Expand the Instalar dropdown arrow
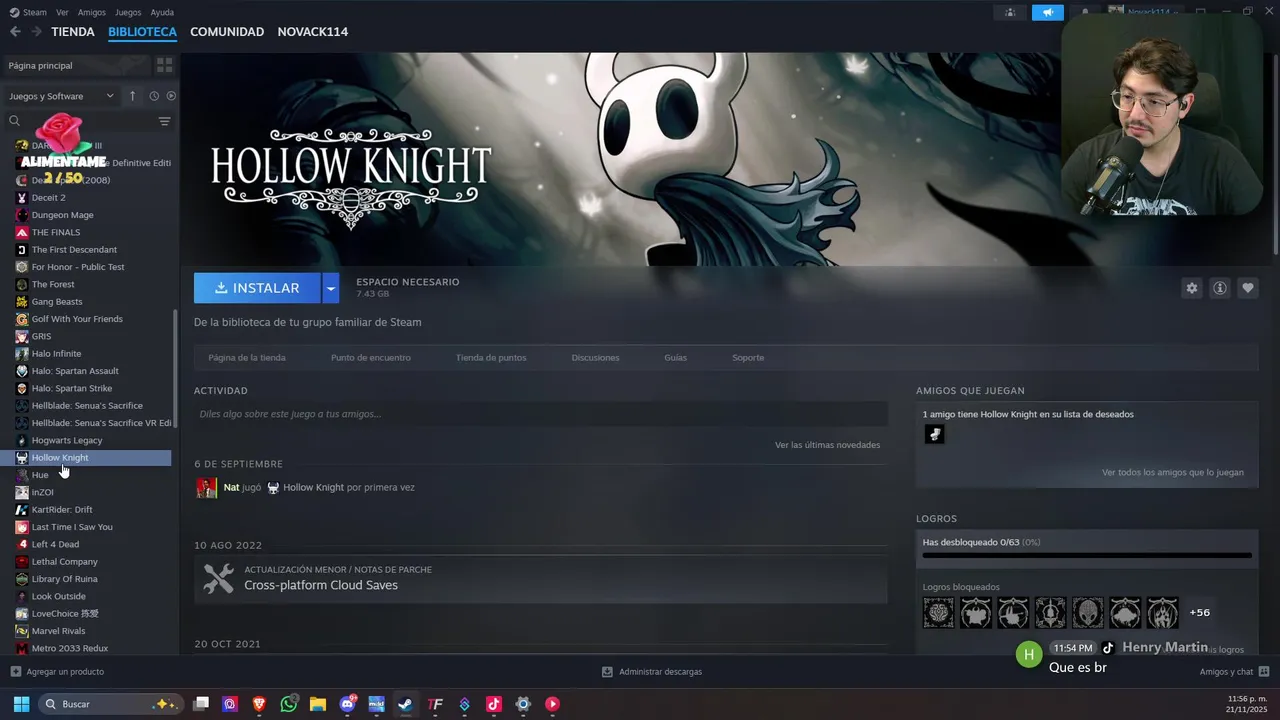This screenshot has height=720, width=1280. click(x=331, y=288)
